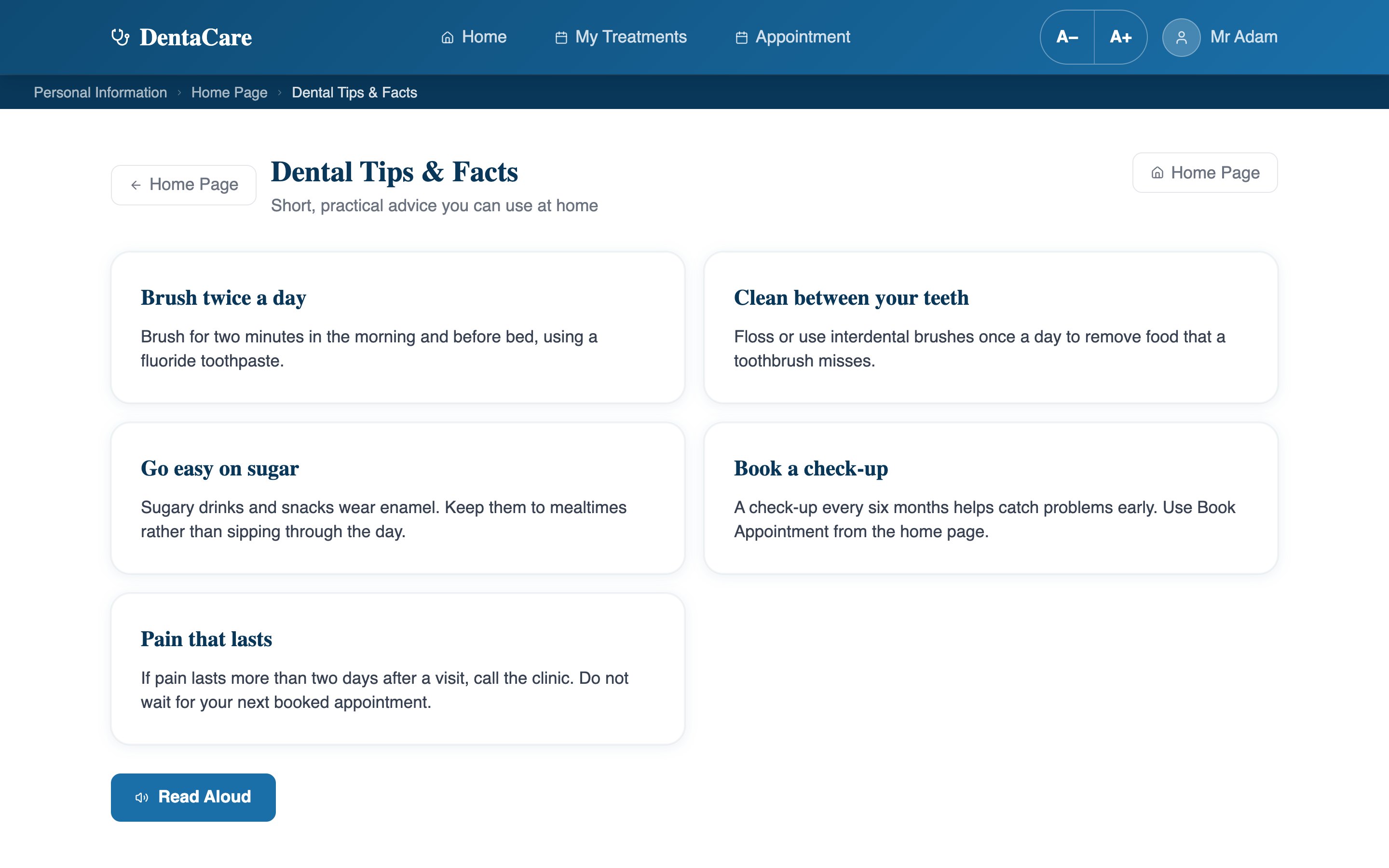Screen dimensions: 1389x868
Task: Open the Home navigation item
Action: pyautogui.click(x=474, y=37)
